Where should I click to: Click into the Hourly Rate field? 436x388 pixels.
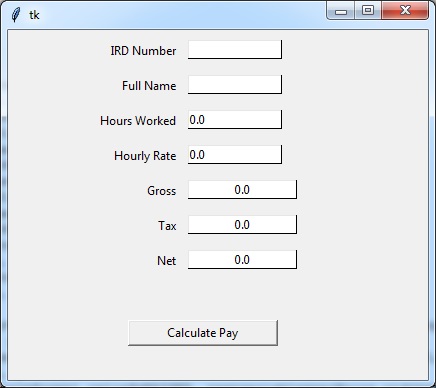(x=235, y=155)
